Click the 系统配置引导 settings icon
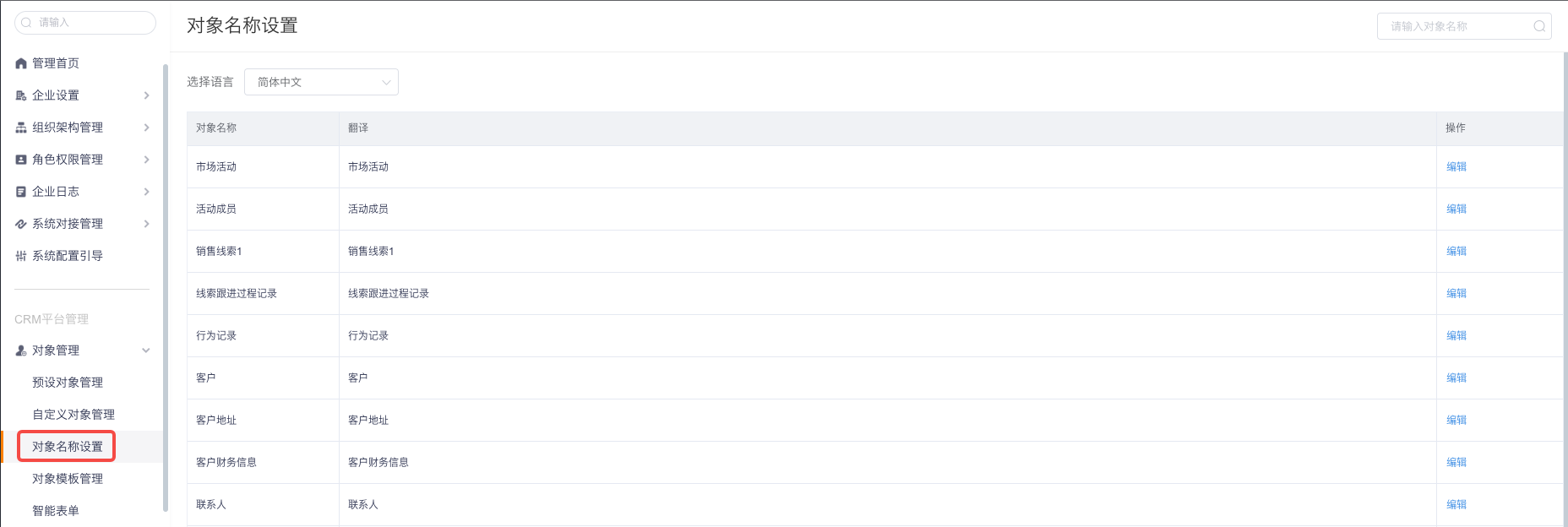 (x=21, y=256)
